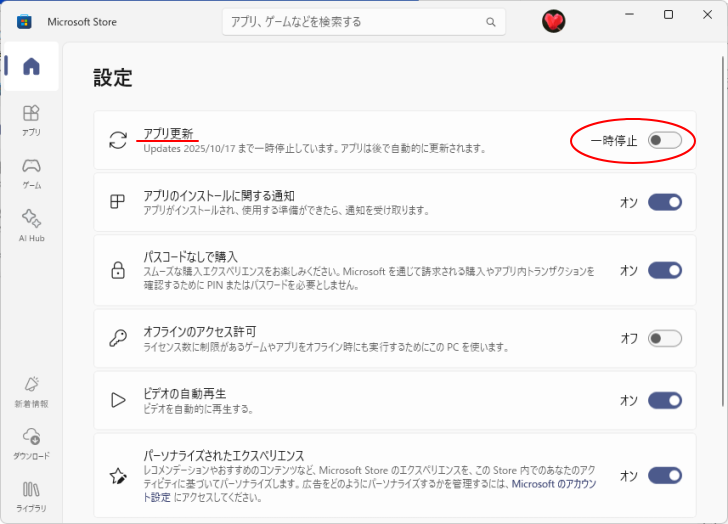Click the Microsoft Store logo icon
This screenshot has width=728, height=524.
[24, 22]
